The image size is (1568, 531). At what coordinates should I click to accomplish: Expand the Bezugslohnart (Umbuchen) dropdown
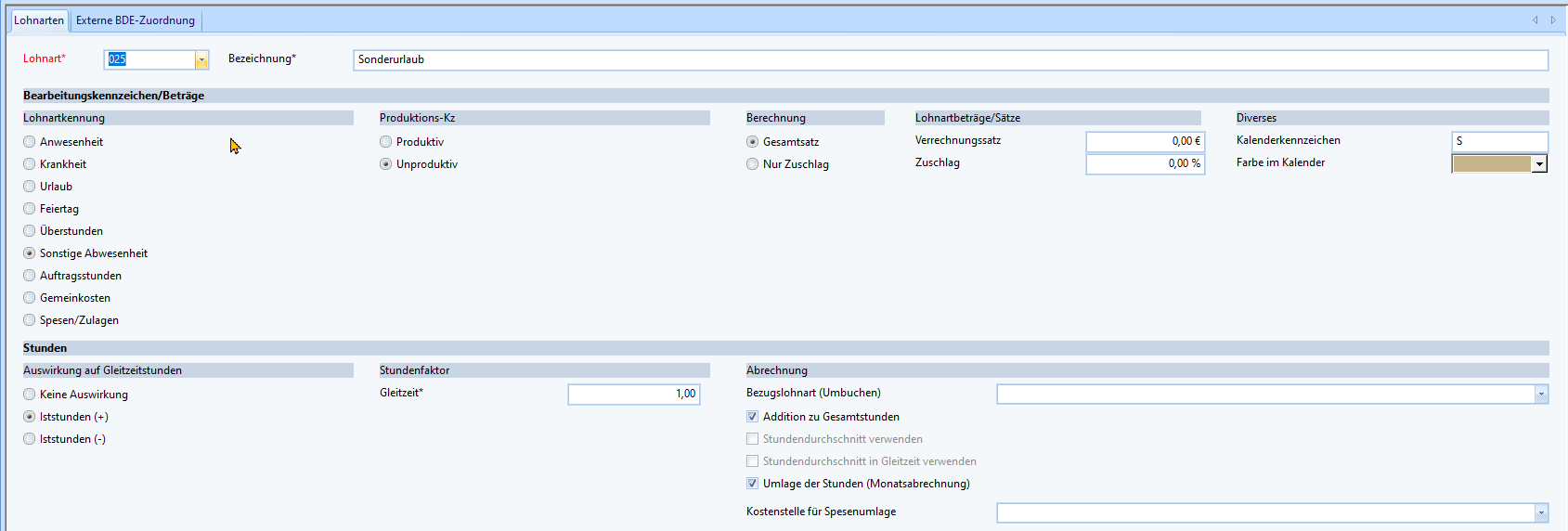click(x=1541, y=395)
